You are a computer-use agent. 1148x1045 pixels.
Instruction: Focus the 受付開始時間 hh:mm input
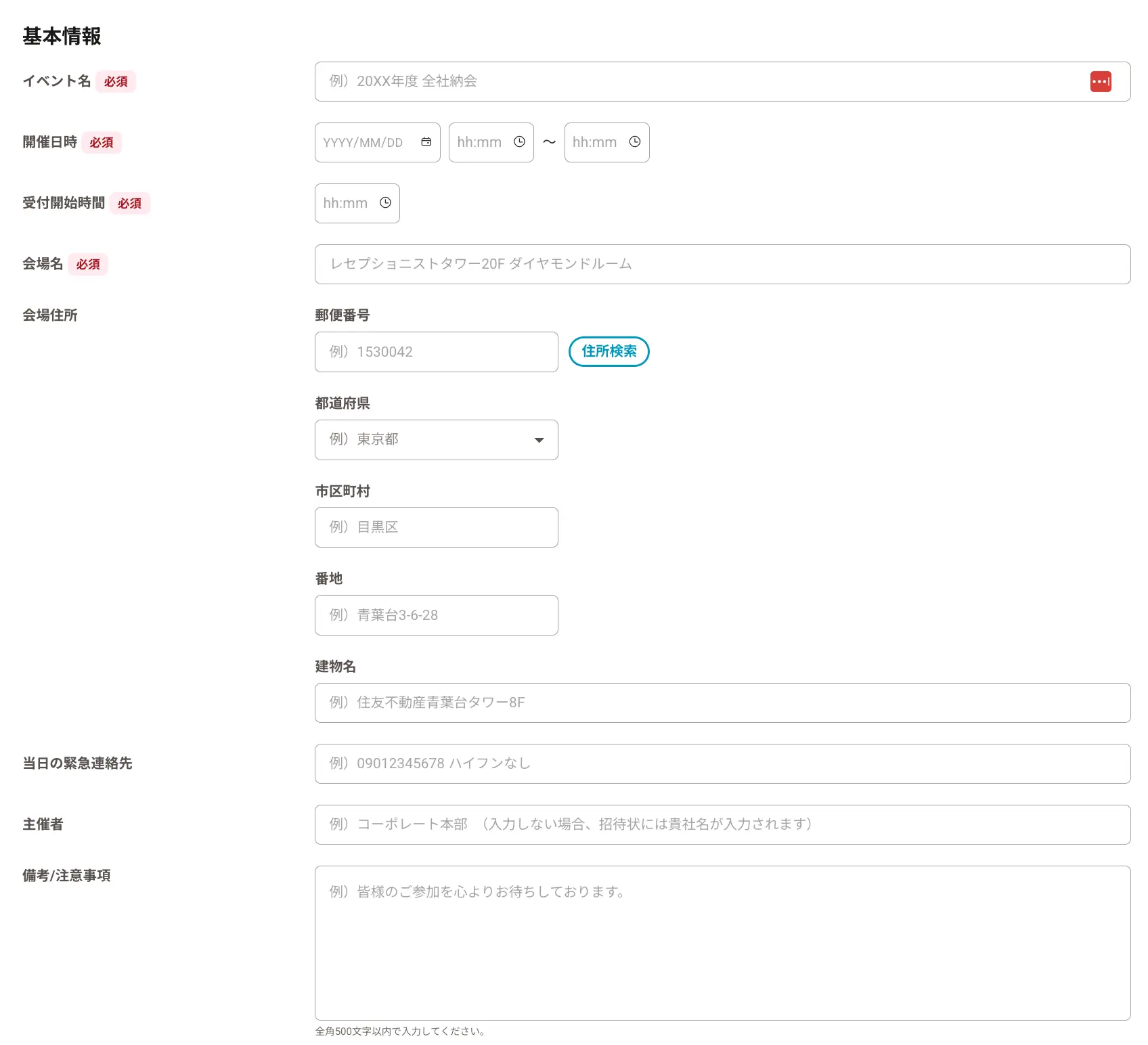[x=357, y=203]
